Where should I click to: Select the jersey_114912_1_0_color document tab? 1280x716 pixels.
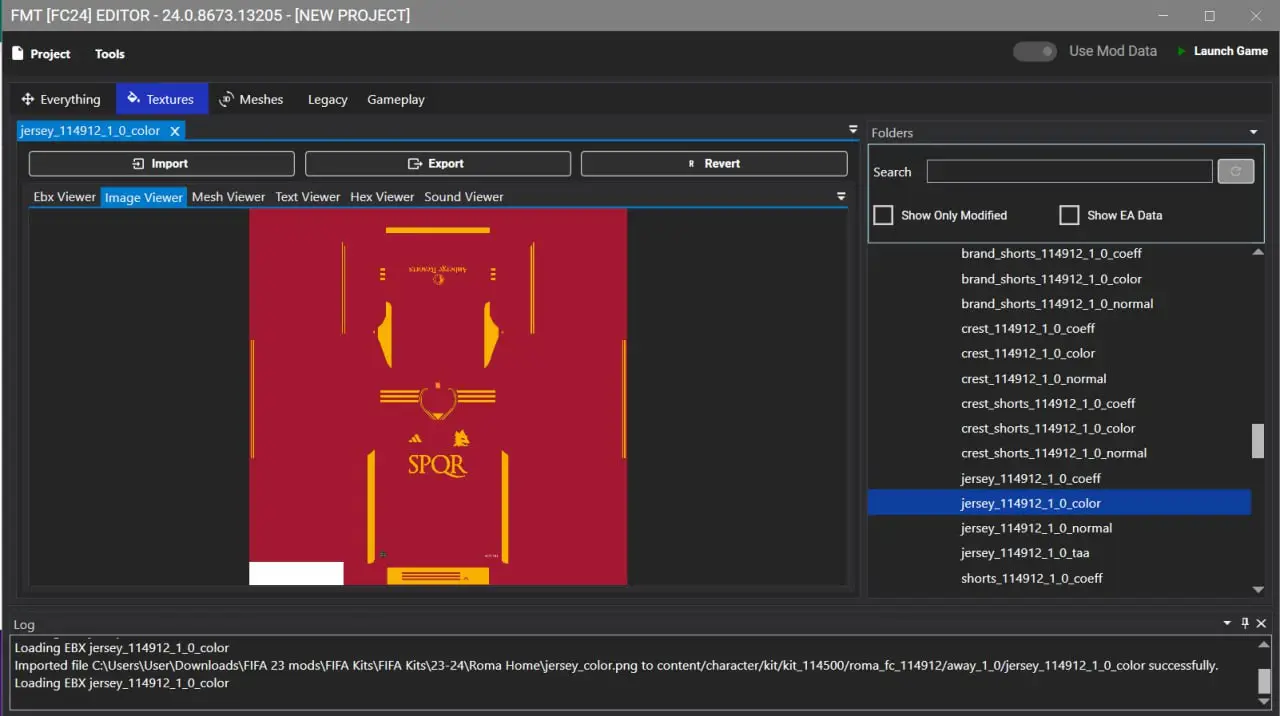(x=91, y=131)
